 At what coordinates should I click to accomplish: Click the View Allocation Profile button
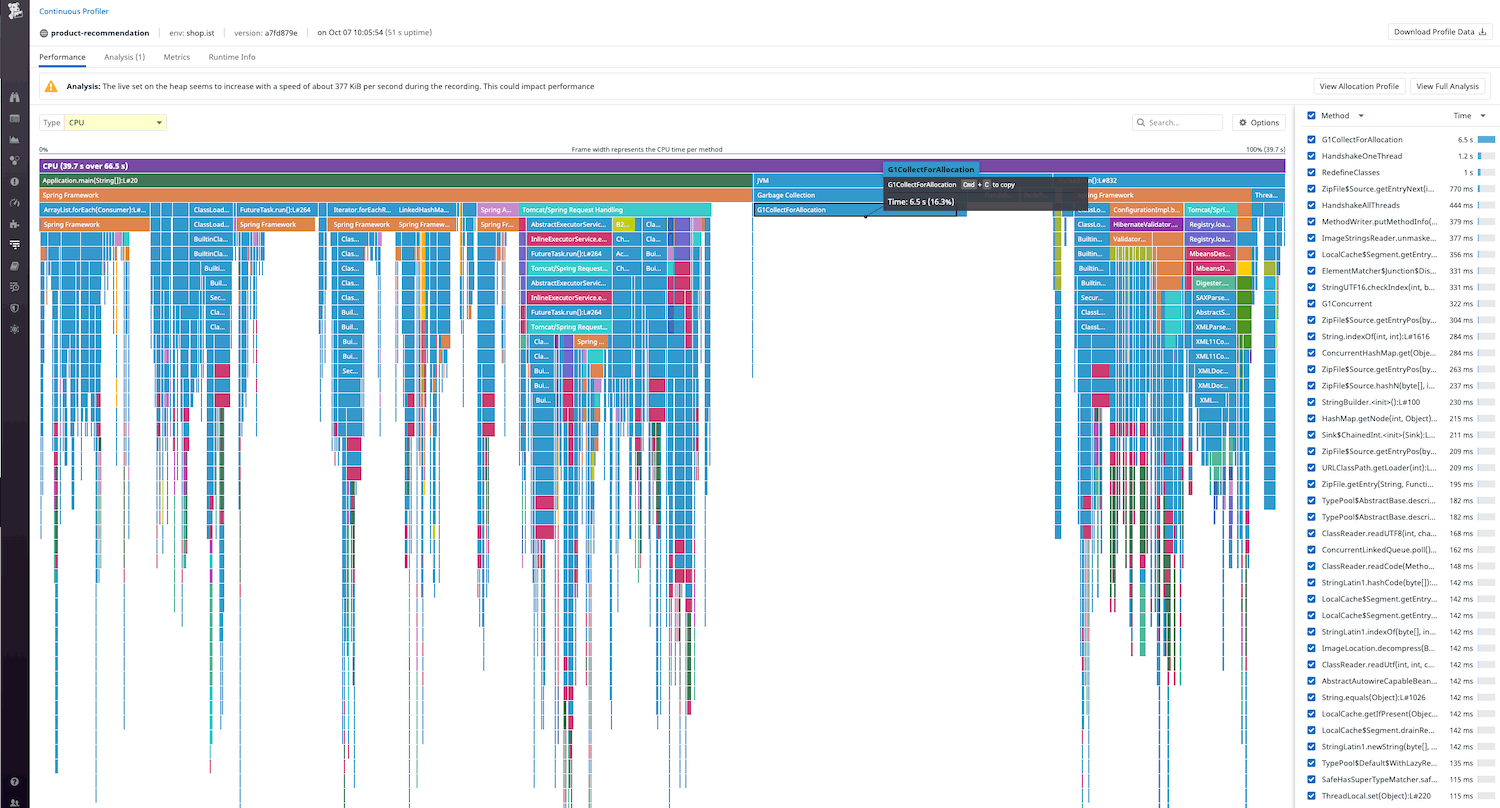tap(1359, 86)
